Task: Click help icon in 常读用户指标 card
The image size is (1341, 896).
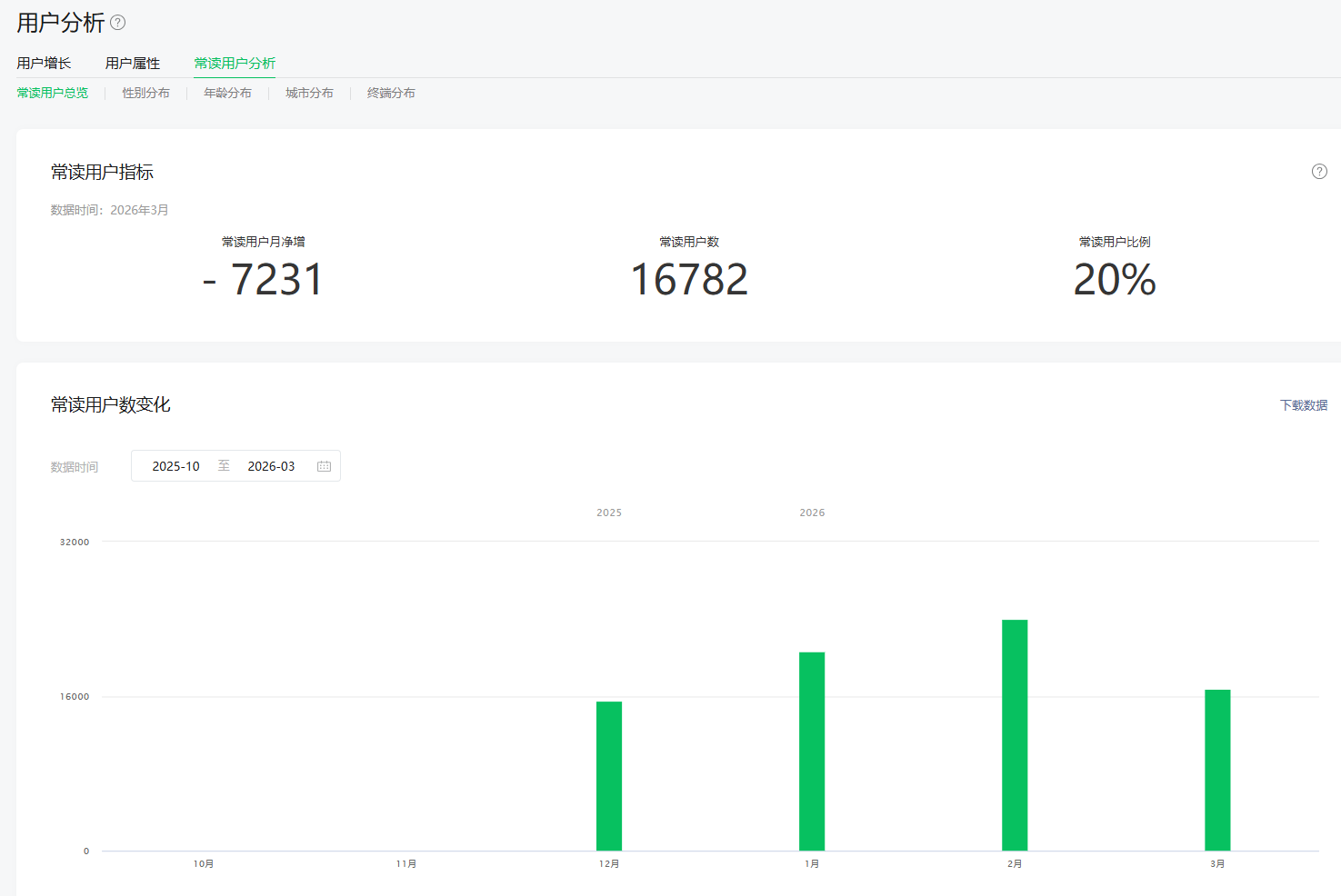Action: point(1319,172)
